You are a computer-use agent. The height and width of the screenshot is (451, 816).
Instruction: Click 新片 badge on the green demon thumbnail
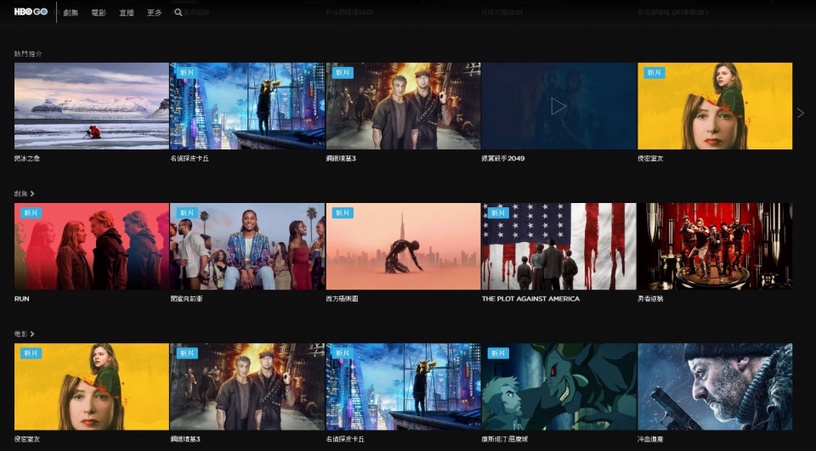click(498, 353)
